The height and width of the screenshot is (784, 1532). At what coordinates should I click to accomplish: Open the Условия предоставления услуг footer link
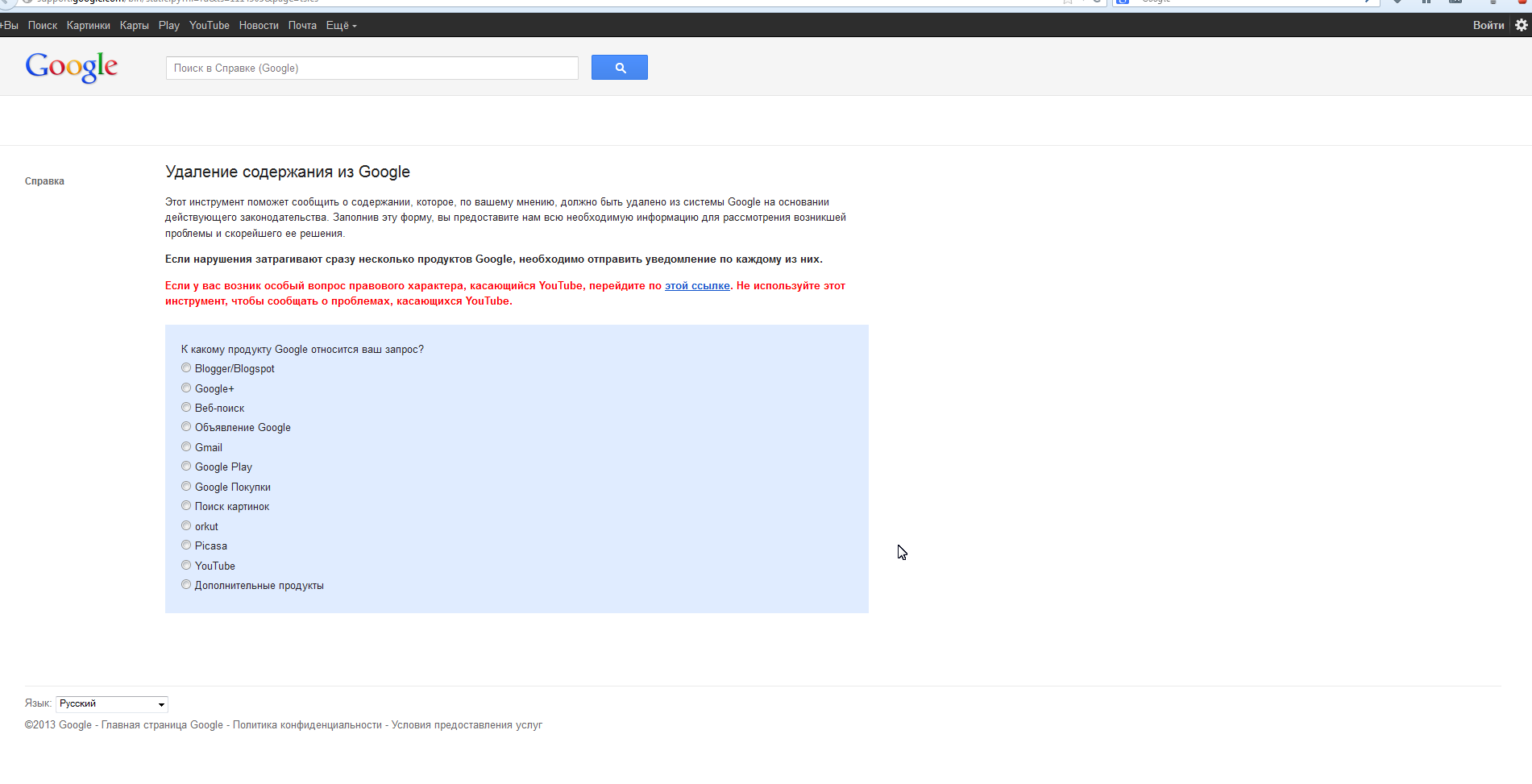(467, 725)
